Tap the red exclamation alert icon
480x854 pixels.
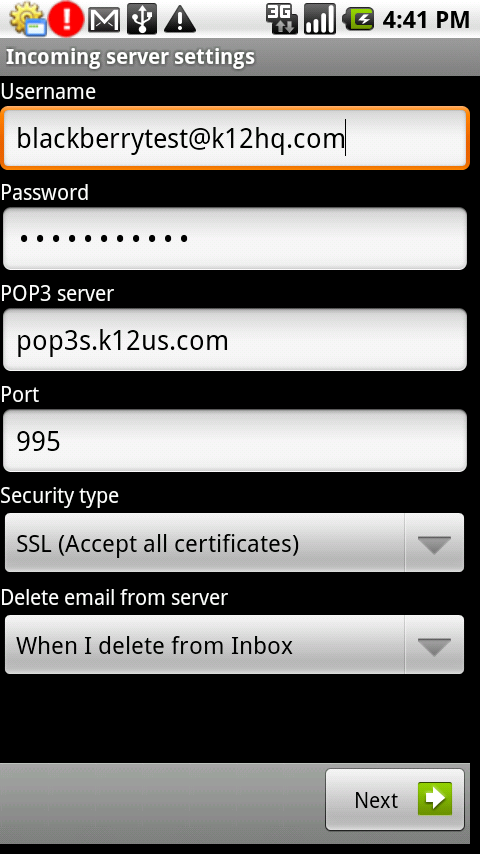(x=66, y=19)
